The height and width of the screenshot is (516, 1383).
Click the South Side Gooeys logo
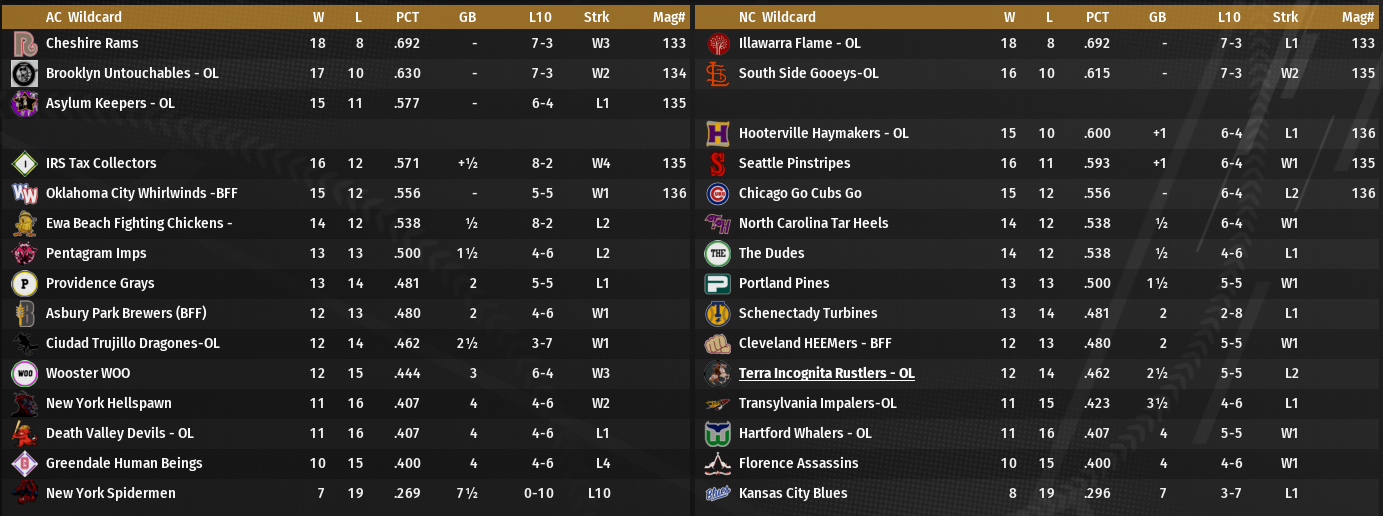717,74
